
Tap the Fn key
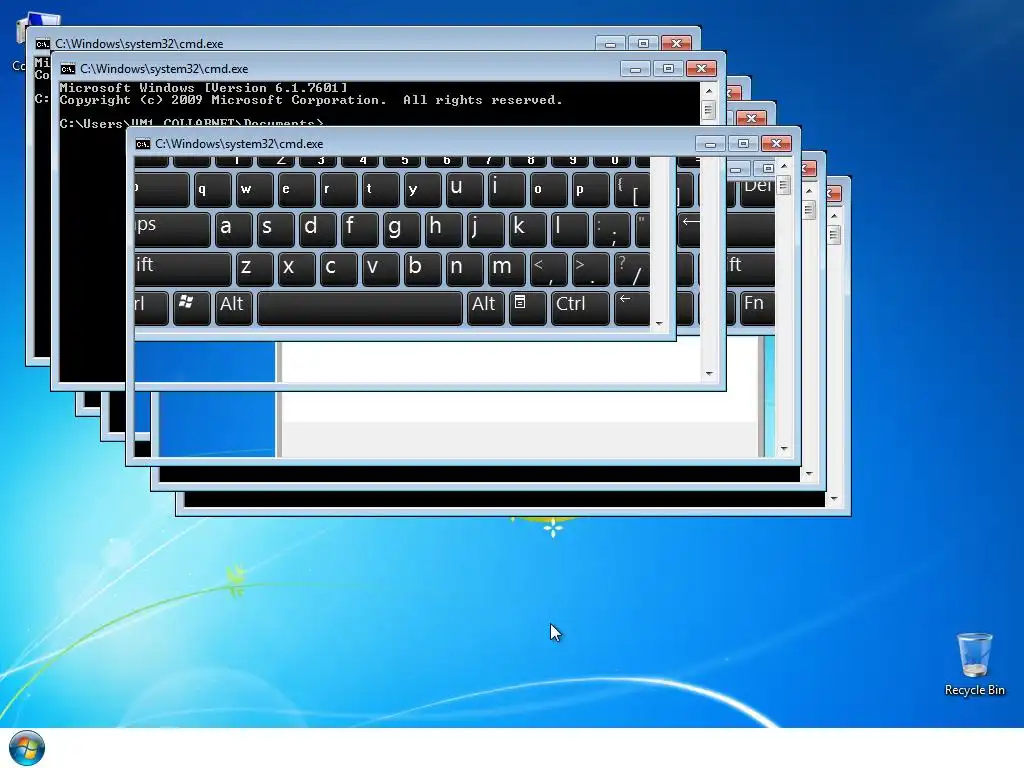756,308
